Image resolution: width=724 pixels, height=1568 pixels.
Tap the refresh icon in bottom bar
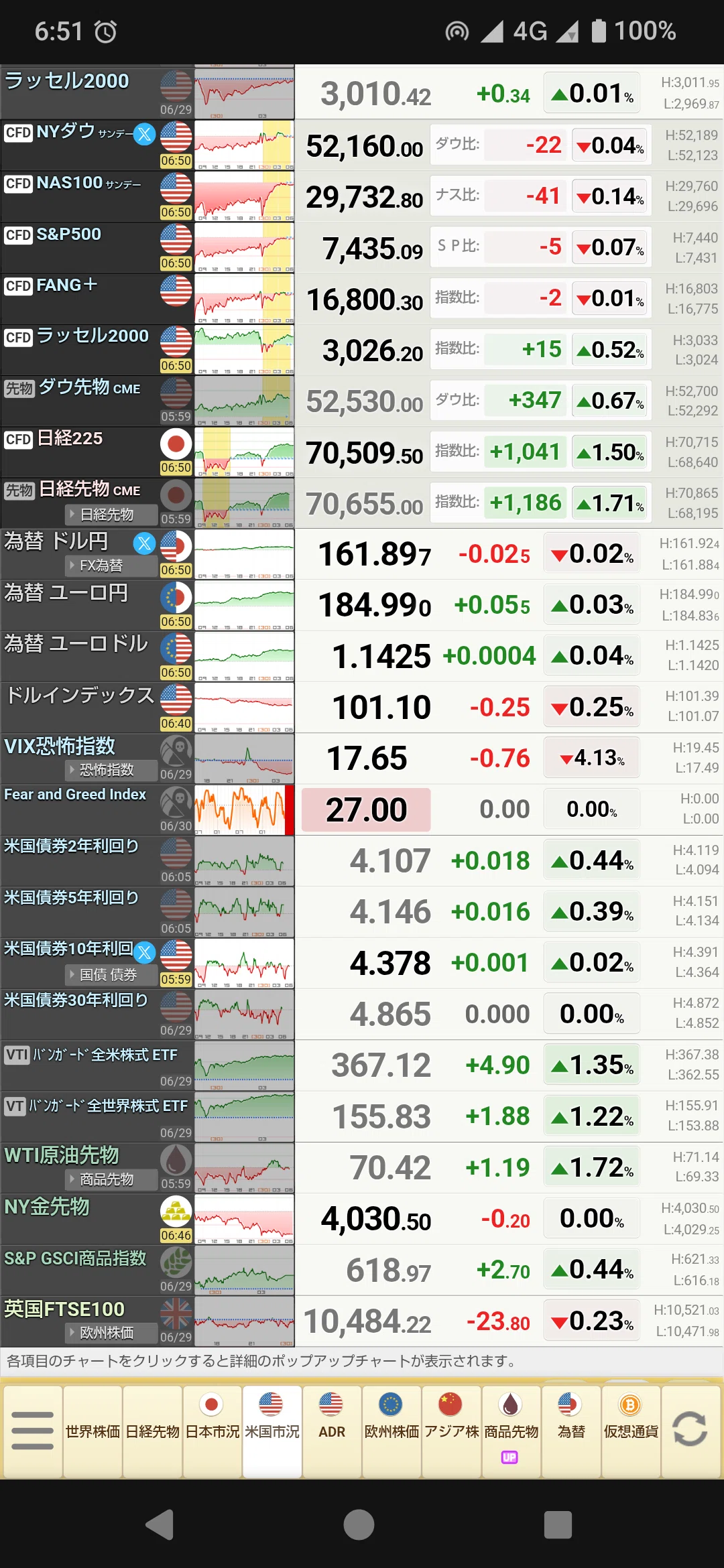(x=690, y=1429)
